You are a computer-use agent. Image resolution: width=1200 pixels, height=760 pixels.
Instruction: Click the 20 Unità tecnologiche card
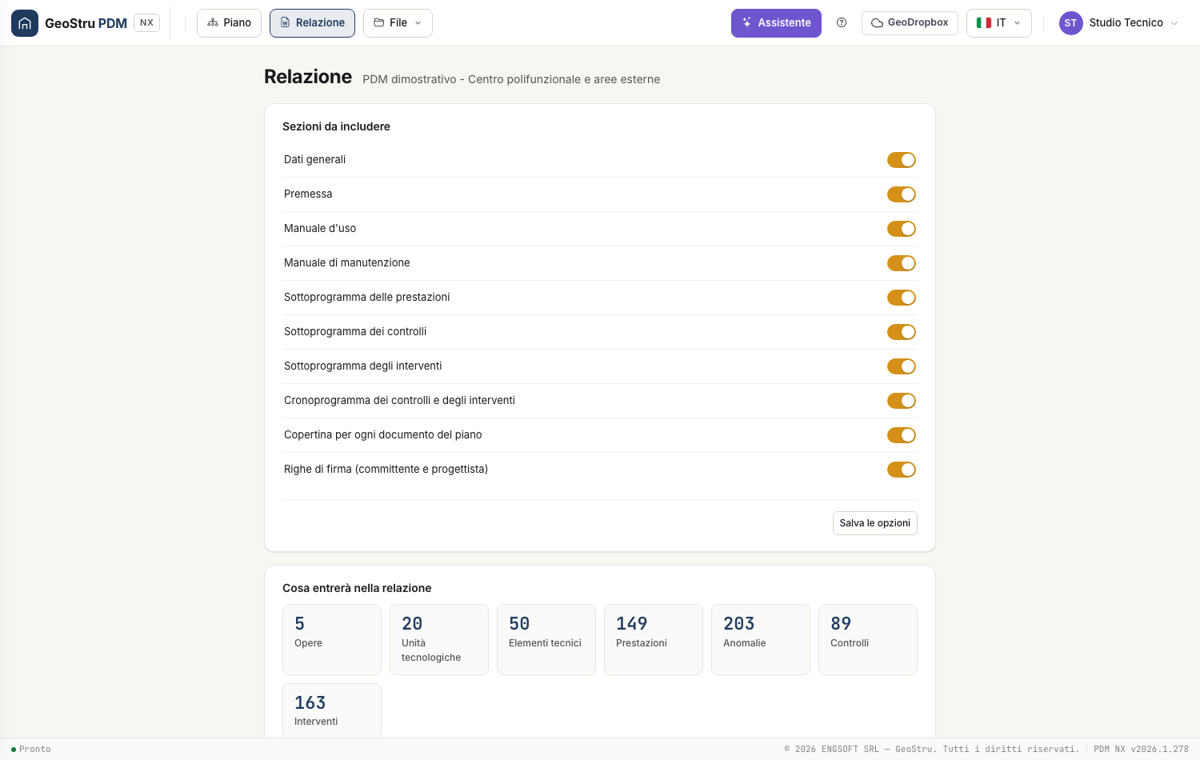click(x=439, y=639)
